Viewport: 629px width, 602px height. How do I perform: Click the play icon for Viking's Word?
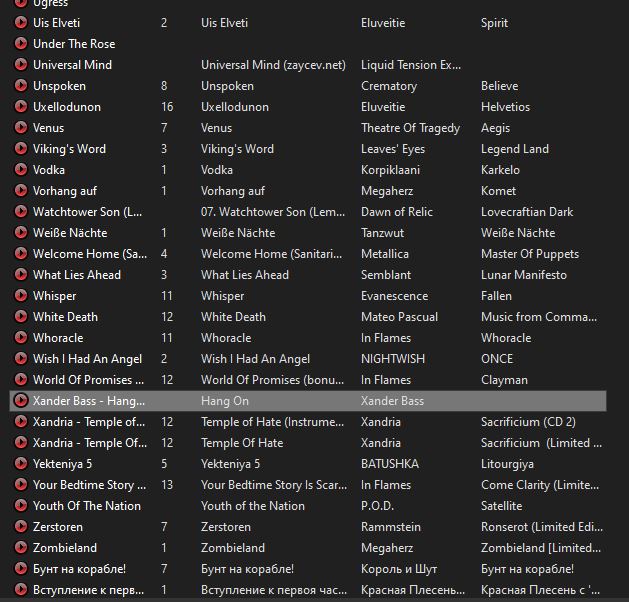coord(21,148)
